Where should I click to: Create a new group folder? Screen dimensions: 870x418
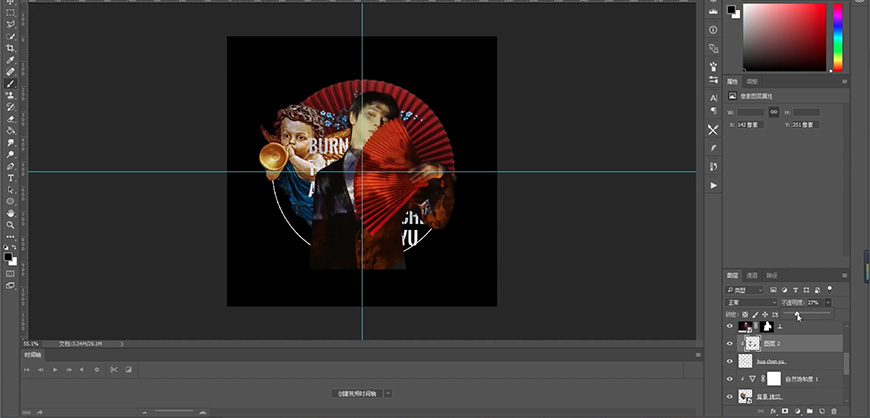[810, 412]
